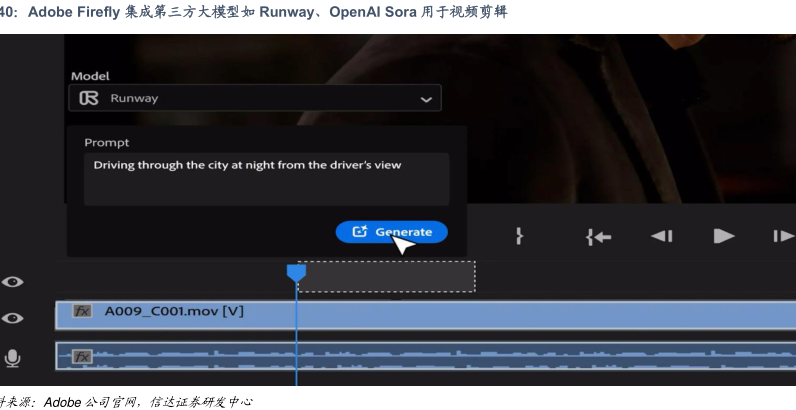Screen dimensions: 796x410
Task: Select the A009_C001.mov [V] clip
Action: (x=425, y=315)
